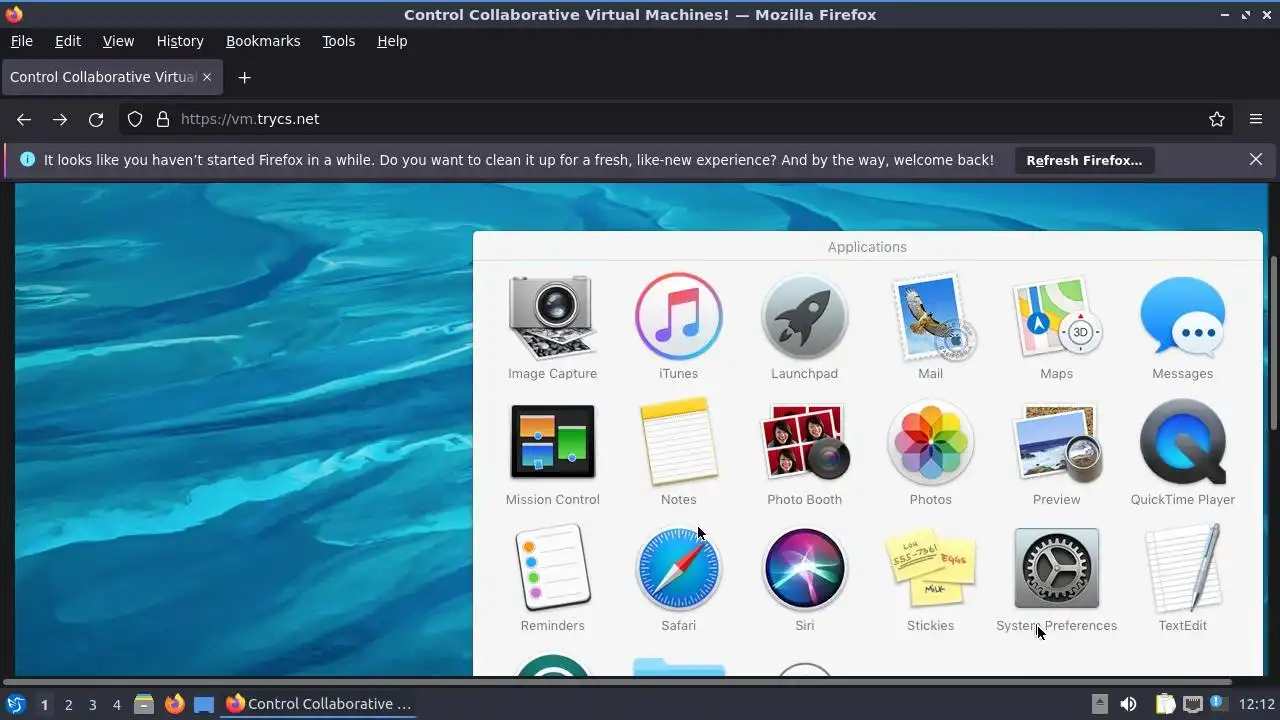Screen dimensions: 1280x720
Task: Click the Applications window title
Action: point(867,247)
